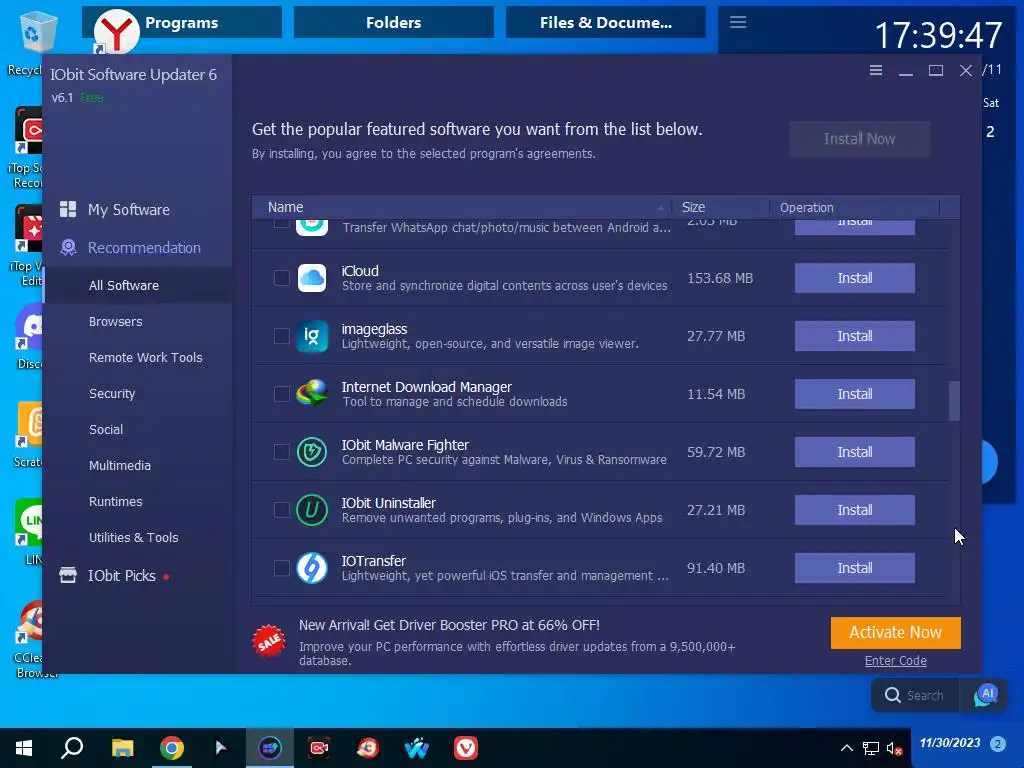Click the Recommendation badge icon
This screenshot has height=768, width=1024.
[68, 248]
